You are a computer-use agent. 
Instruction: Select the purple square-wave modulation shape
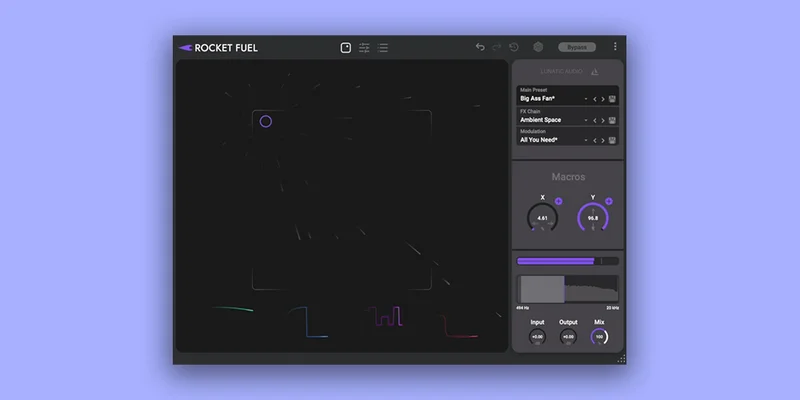coord(384,316)
